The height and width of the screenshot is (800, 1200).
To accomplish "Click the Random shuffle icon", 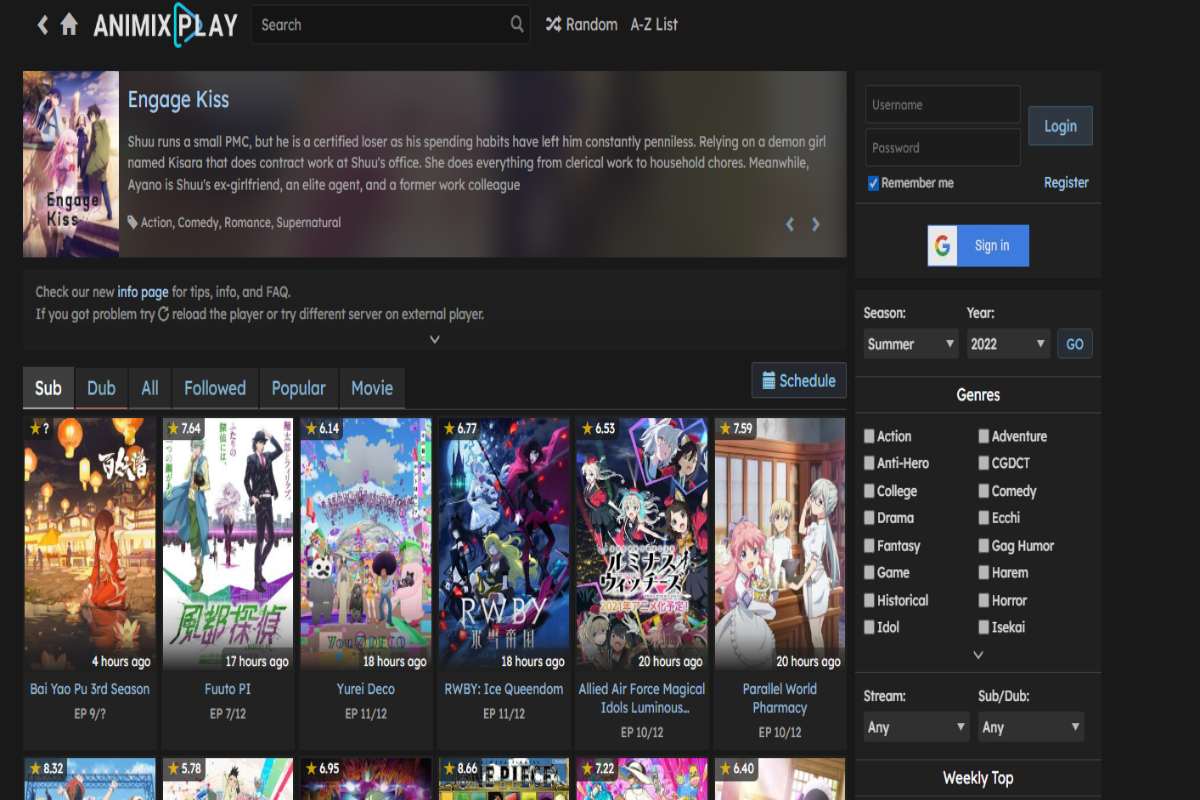I will (x=553, y=24).
